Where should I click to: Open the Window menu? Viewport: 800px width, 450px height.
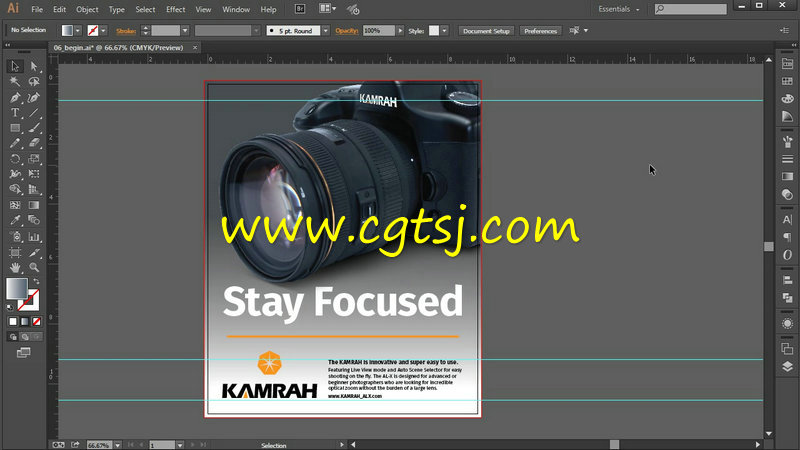(236, 9)
